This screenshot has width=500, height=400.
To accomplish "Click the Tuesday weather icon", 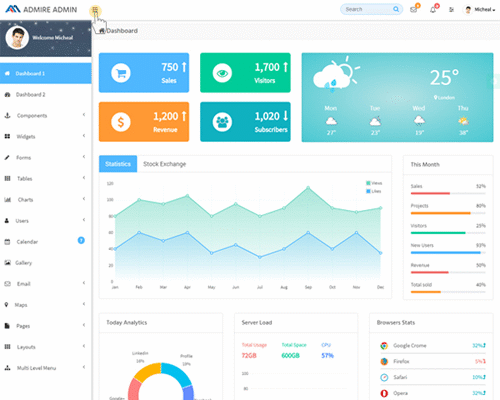I will coord(375,121).
